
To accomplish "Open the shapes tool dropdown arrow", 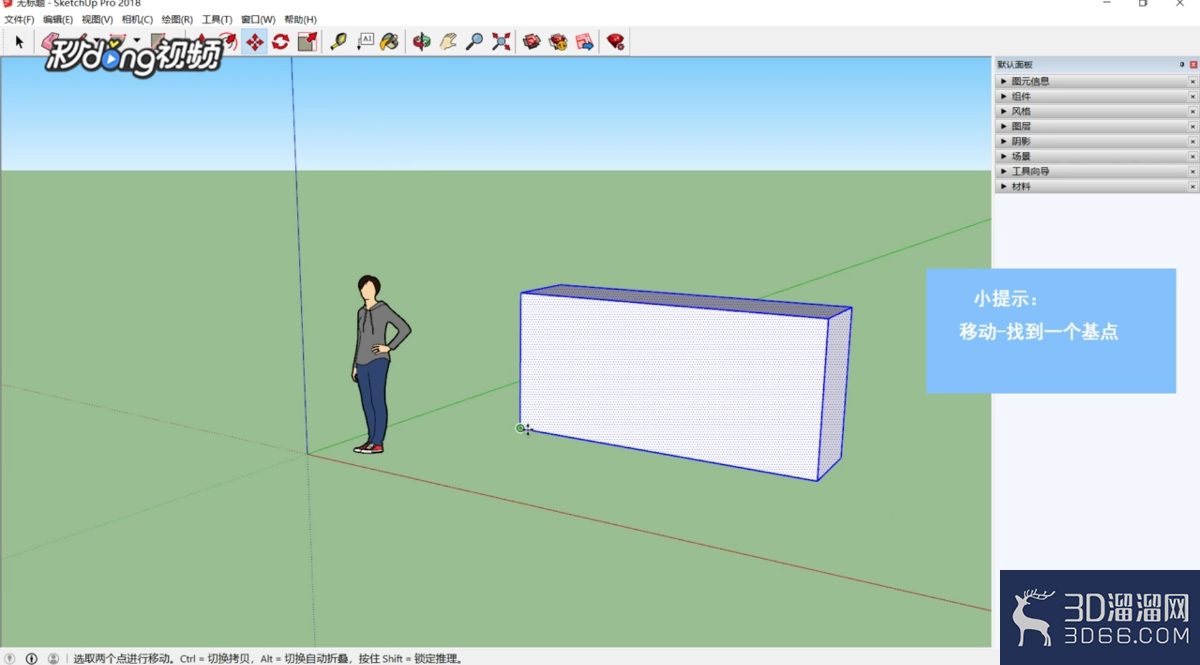I will pos(137,42).
